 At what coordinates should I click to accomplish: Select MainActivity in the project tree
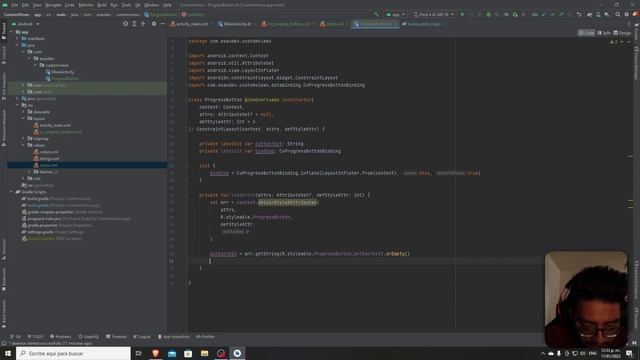pos(62,72)
